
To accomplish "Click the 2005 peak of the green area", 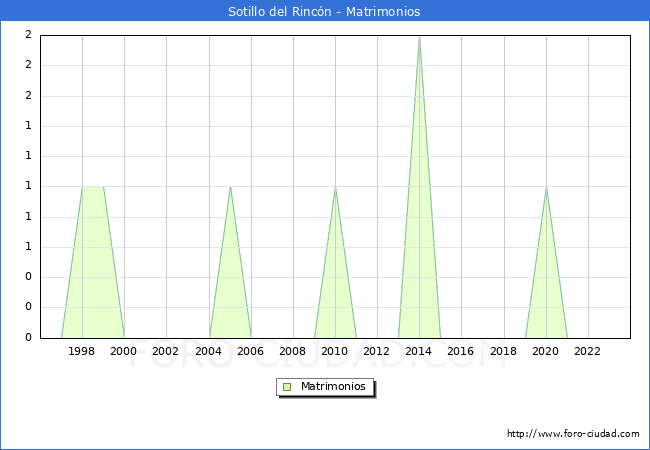I will pyautogui.click(x=230, y=188).
